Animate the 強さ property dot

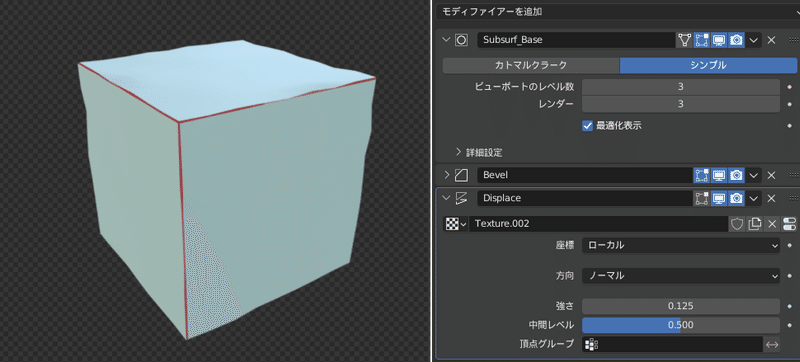pyautogui.click(x=790, y=306)
